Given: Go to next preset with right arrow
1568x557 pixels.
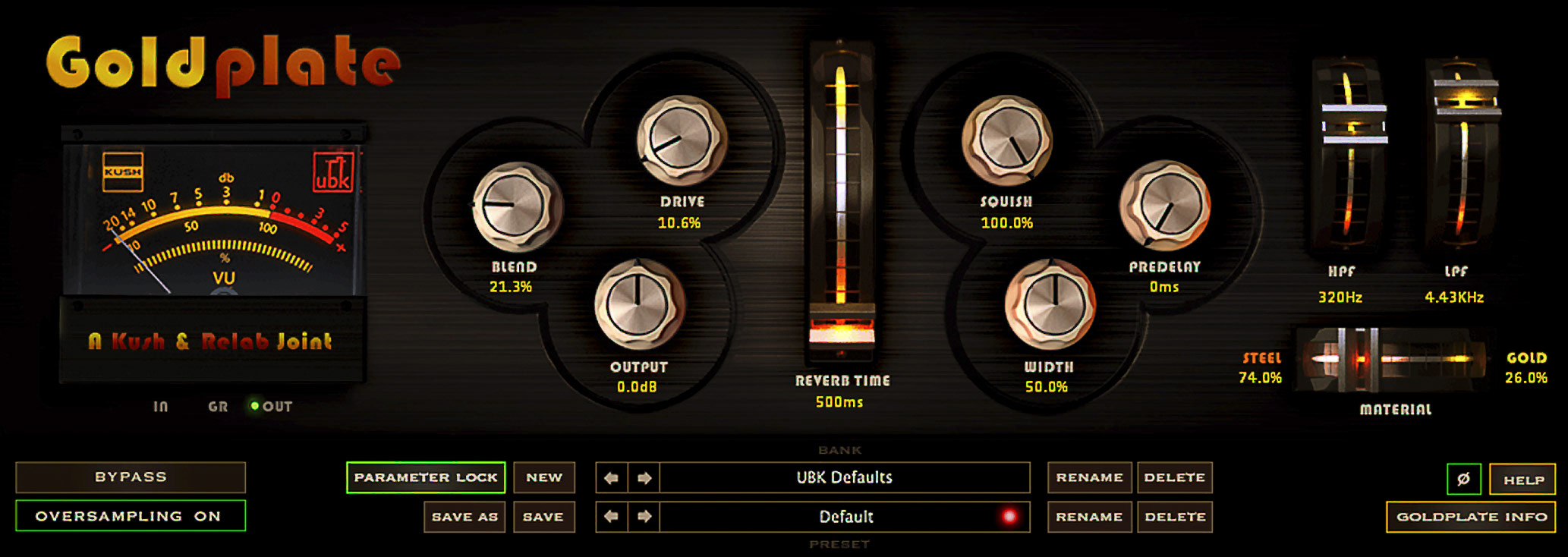Looking at the screenshot, I should (644, 517).
